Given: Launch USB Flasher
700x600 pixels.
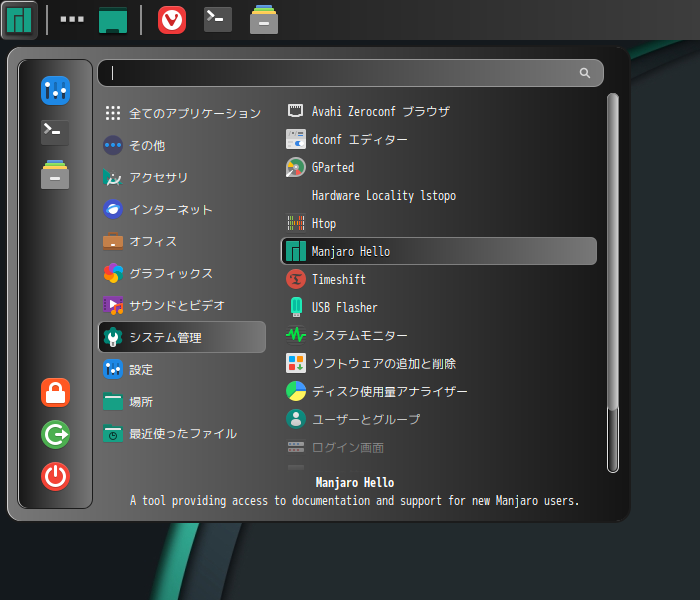Looking at the screenshot, I should click(x=439, y=307).
